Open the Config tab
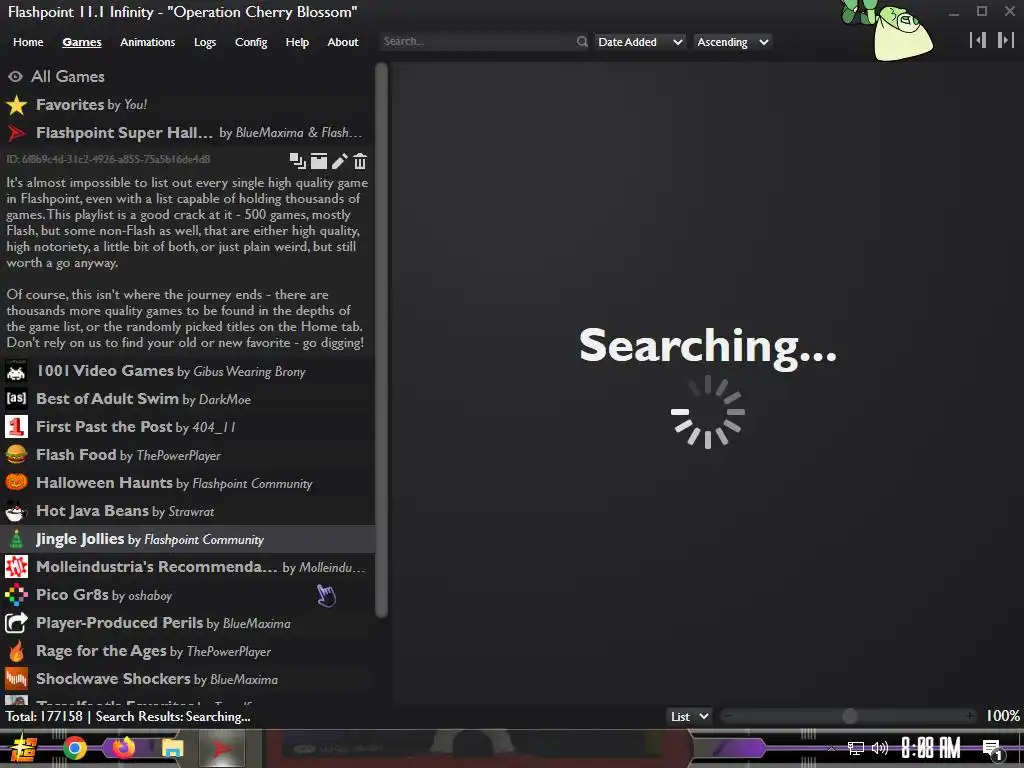Image resolution: width=1024 pixels, height=768 pixels. (x=251, y=42)
